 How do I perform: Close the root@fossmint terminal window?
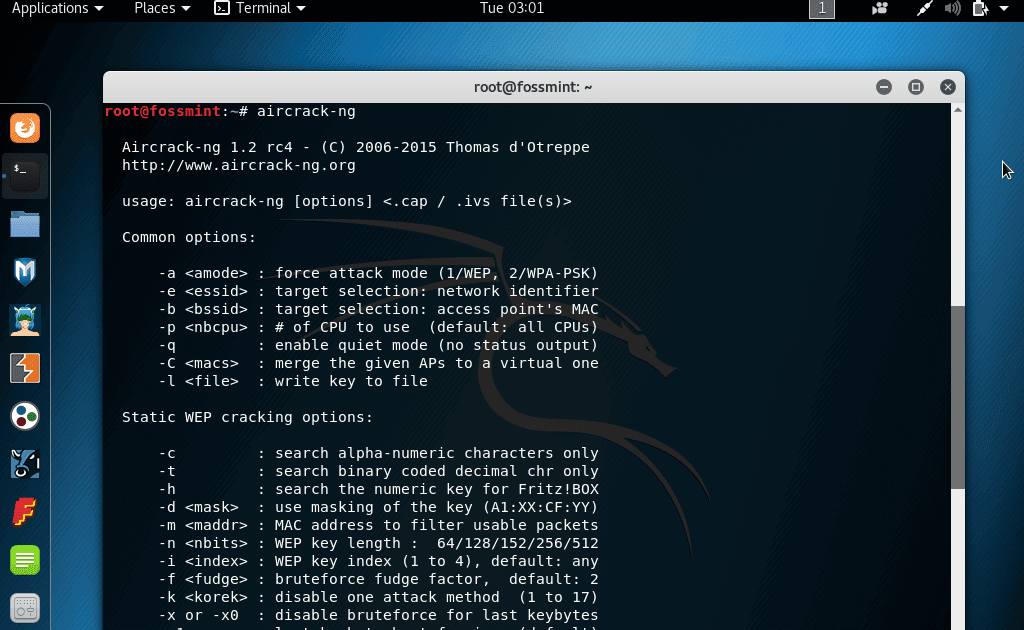point(948,87)
